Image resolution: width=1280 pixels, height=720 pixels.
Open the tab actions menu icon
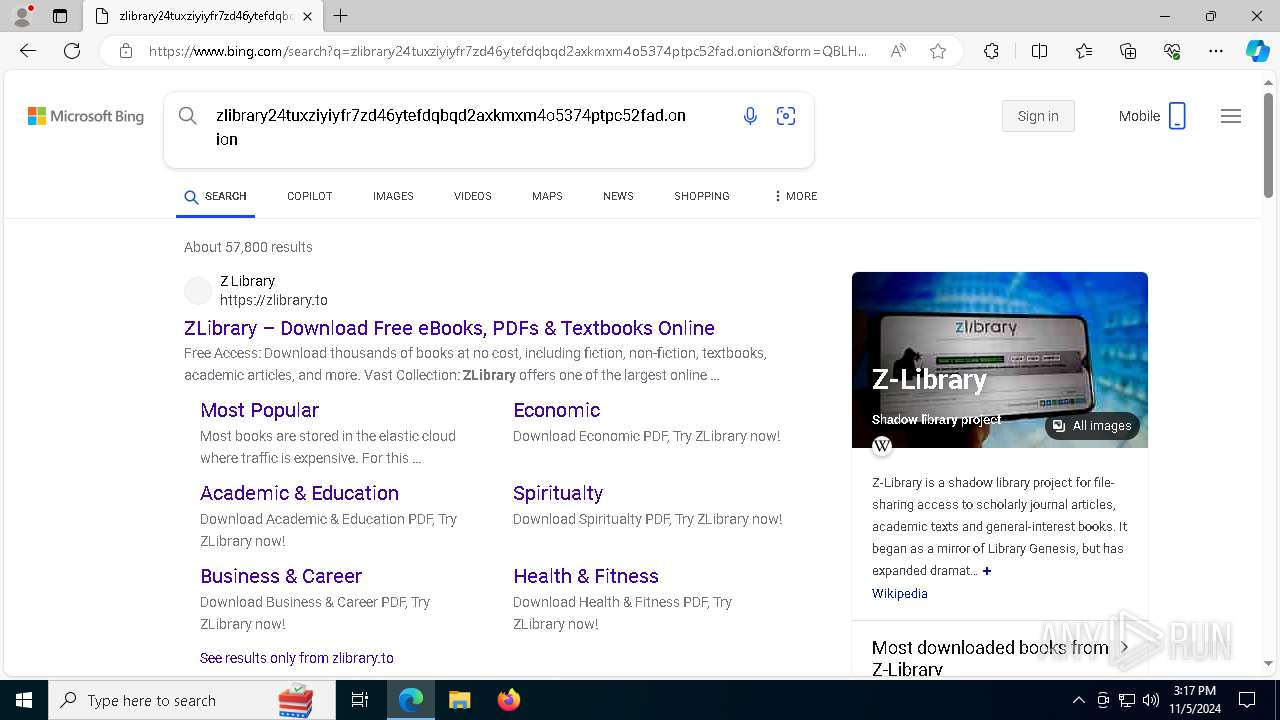click(x=60, y=16)
